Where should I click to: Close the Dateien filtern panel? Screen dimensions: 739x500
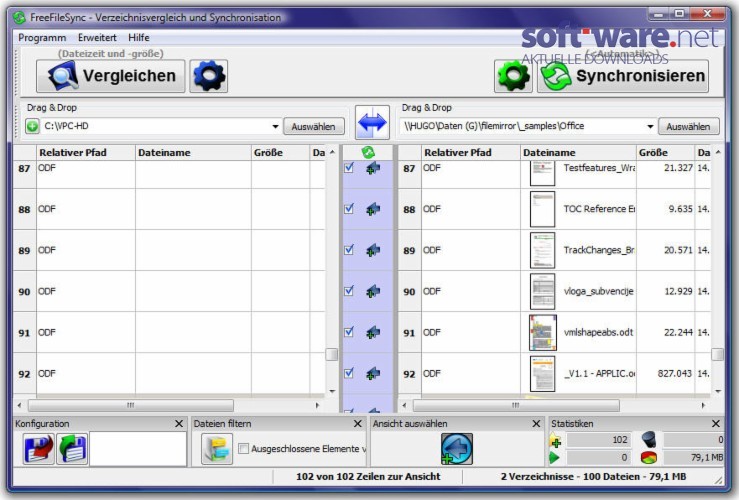(x=358, y=424)
